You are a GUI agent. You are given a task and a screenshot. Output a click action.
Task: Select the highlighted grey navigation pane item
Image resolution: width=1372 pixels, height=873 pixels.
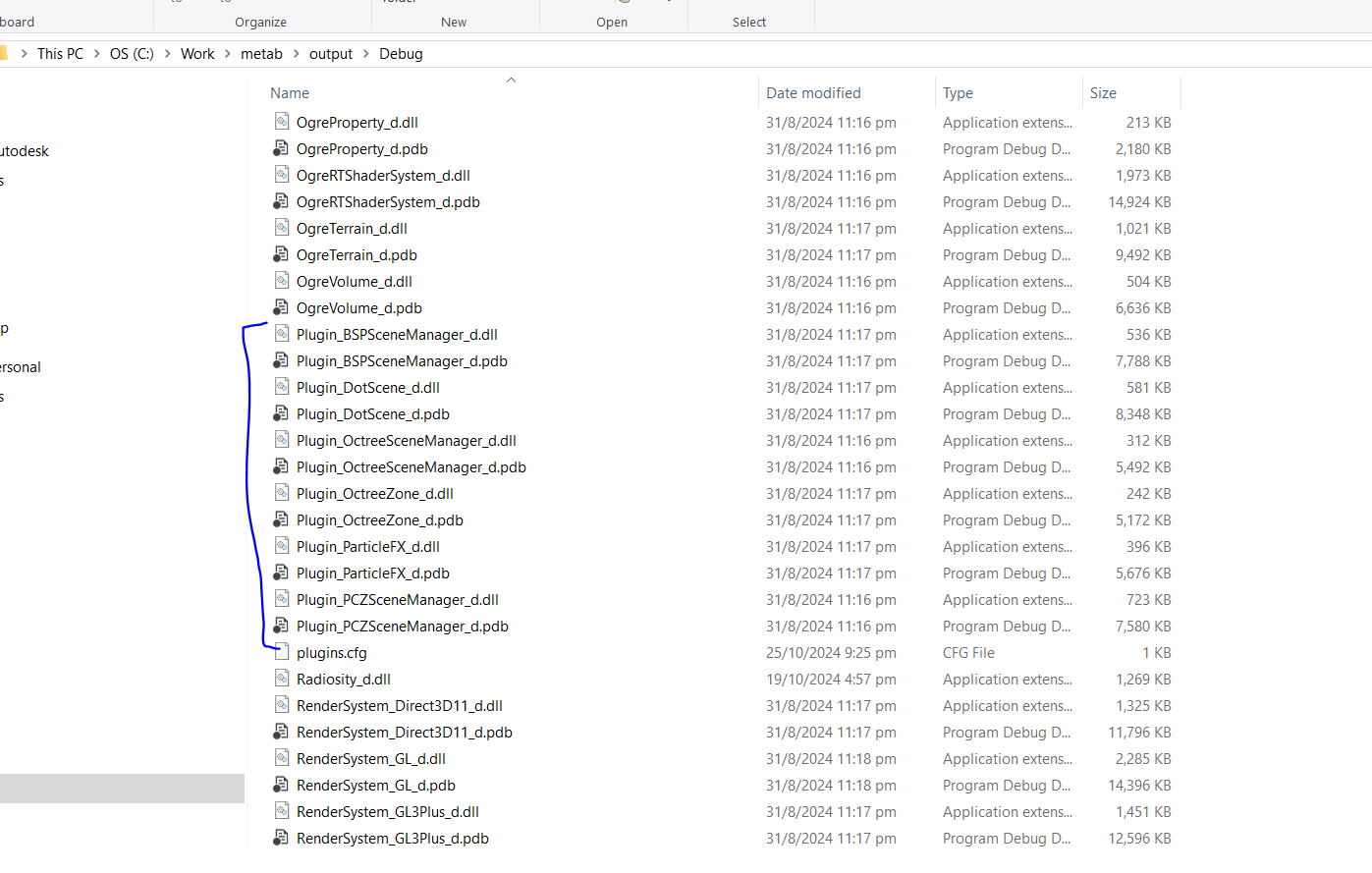pos(122,789)
